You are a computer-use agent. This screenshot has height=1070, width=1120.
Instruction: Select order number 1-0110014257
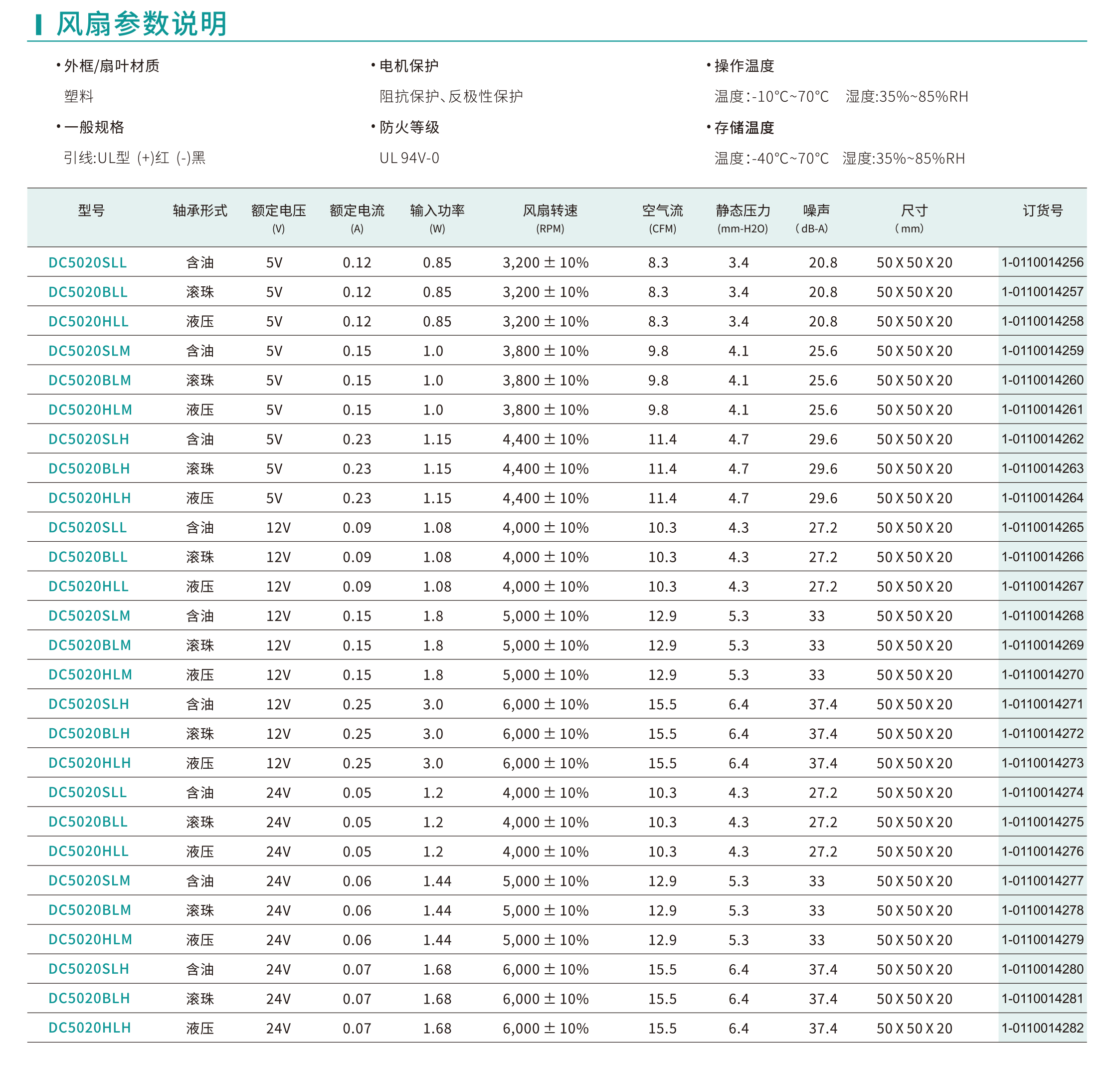[1042, 292]
